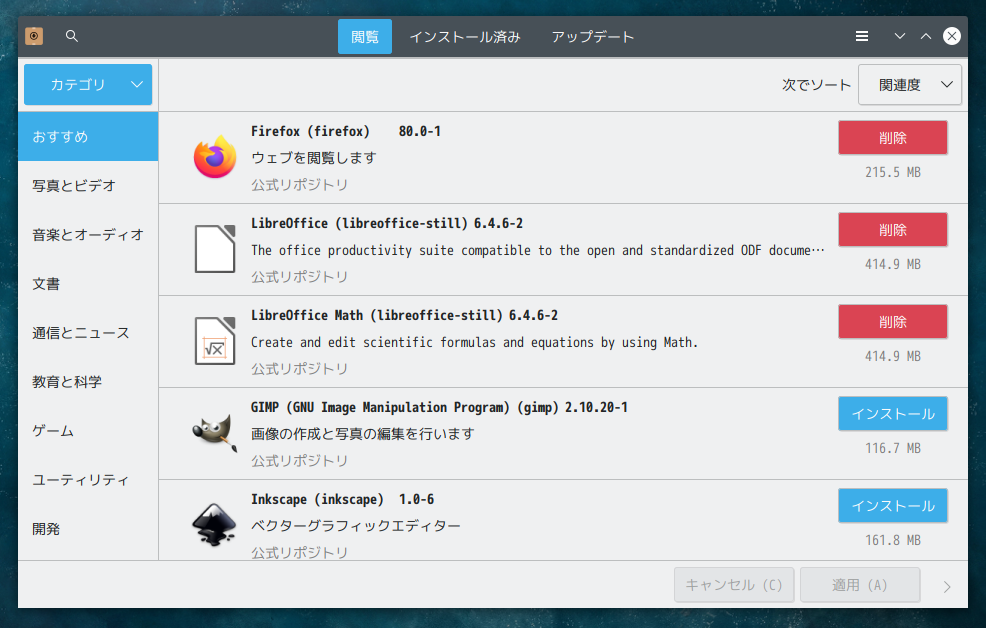Open the search magnifier icon
986x628 pixels.
tap(72, 36)
